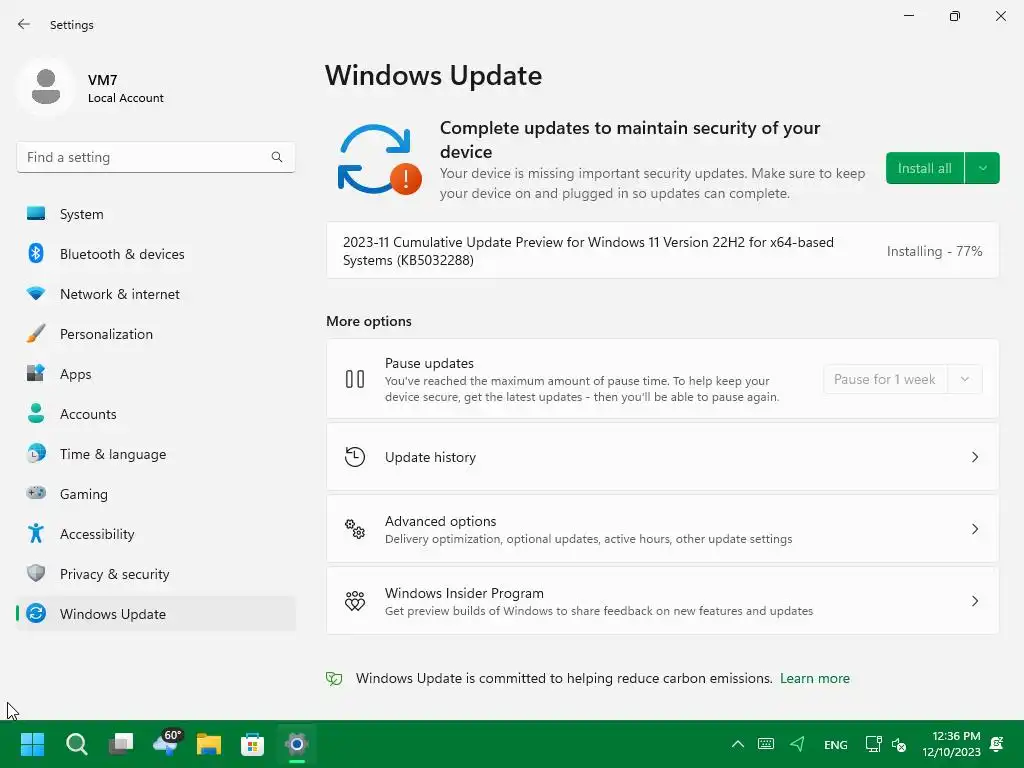Click the Advanced options gears icon
This screenshot has height=768, width=1024.
coord(355,528)
